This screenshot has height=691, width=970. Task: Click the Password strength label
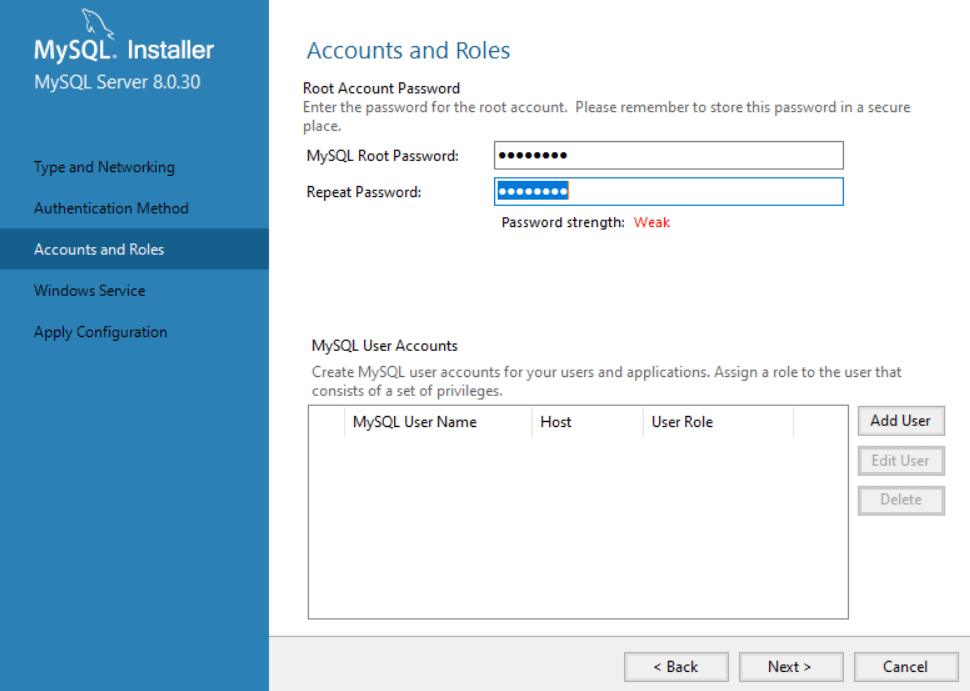(563, 223)
